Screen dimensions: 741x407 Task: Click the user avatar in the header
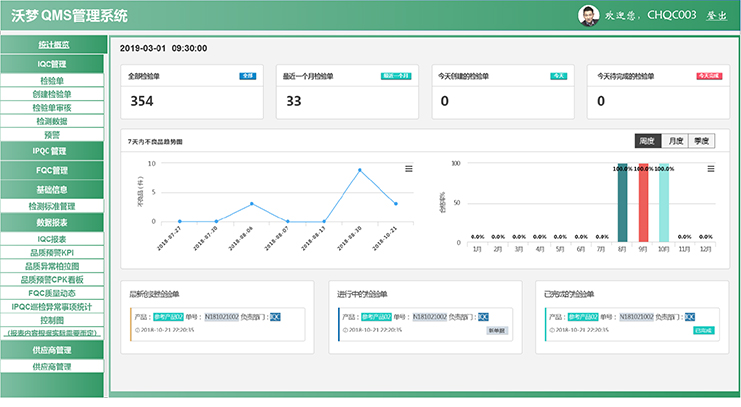(x=590, y=15)
